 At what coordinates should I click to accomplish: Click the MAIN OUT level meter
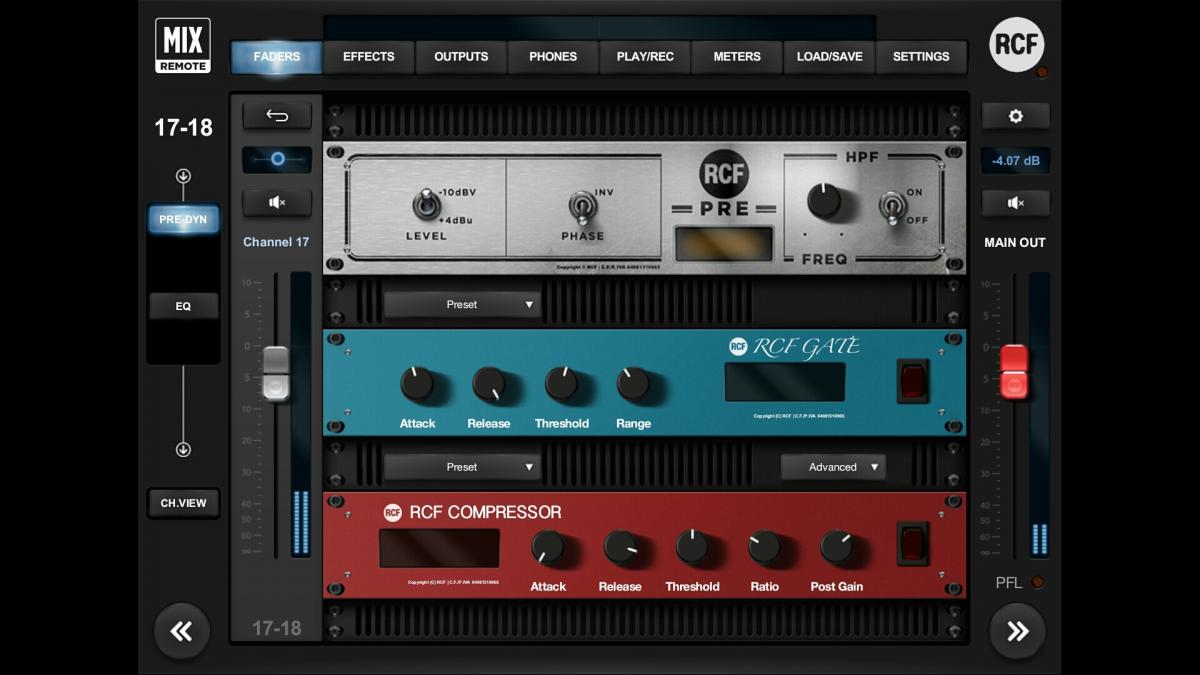(1039, 414)
